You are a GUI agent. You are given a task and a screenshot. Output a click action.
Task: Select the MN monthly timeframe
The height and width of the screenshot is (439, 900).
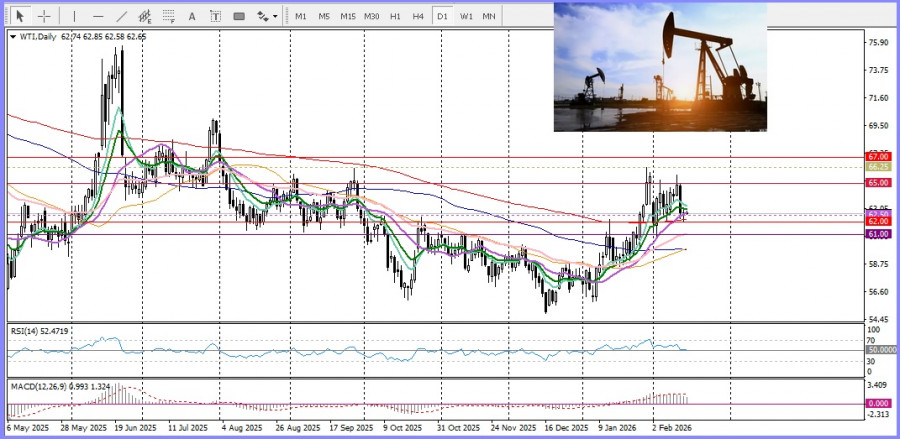(489, 16)
